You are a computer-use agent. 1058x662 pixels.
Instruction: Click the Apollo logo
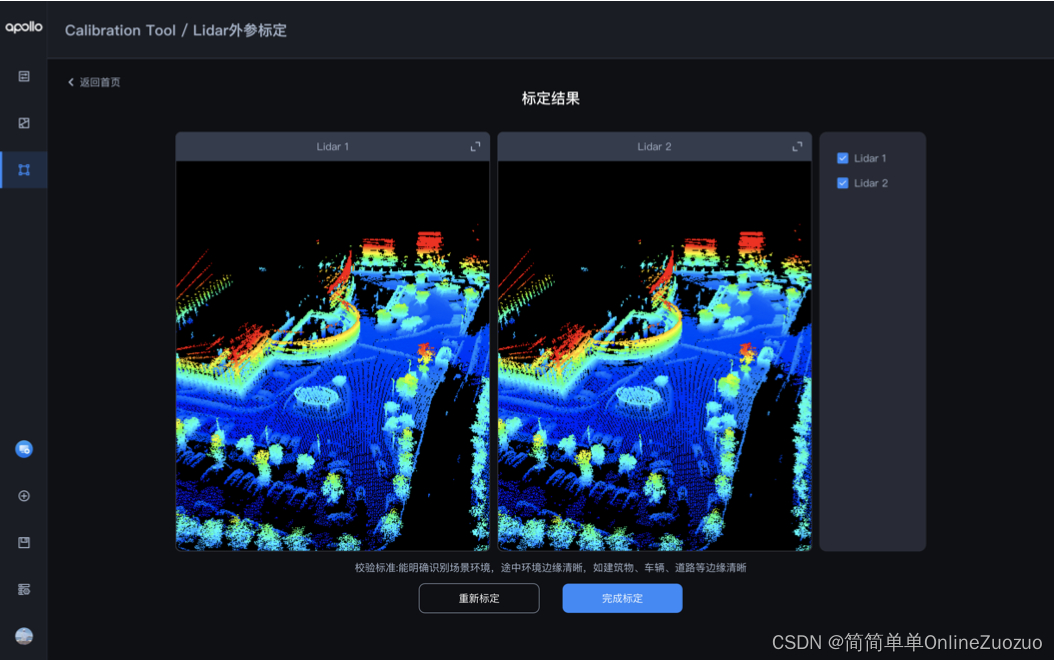coord(24,27)
